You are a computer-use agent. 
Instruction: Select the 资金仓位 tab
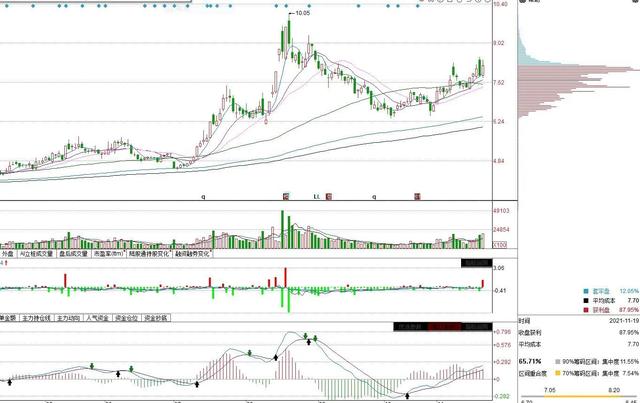coord(126,318)
